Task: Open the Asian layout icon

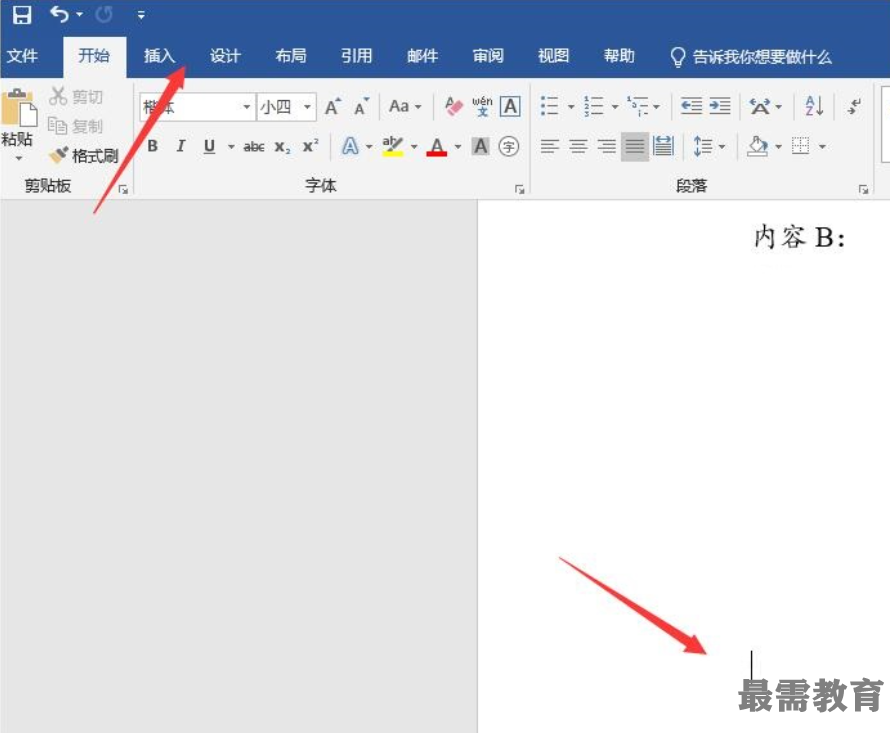Action: point(760,106)
